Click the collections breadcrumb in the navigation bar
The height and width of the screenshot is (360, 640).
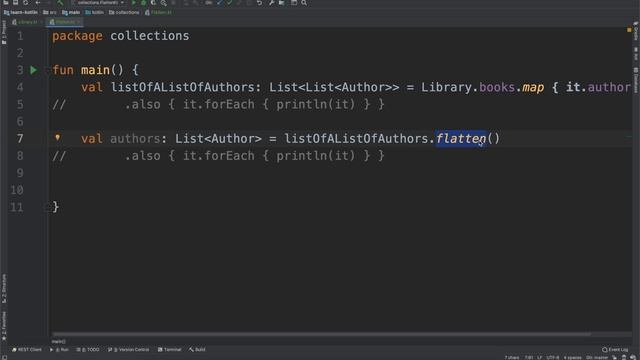(x=124, y=12)
